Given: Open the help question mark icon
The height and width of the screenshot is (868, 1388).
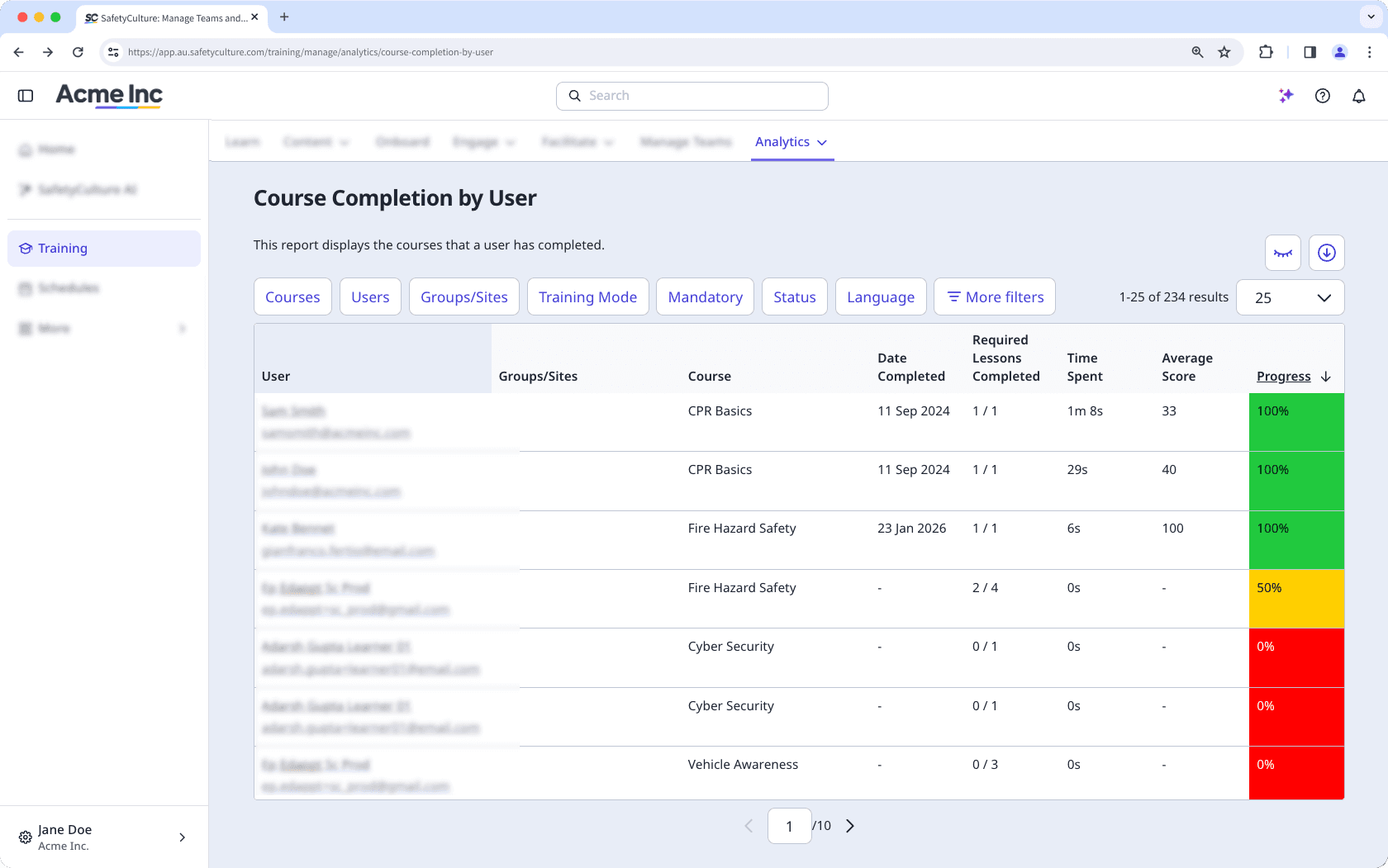Looking at the screenshot, I should tap(1323, 96).
